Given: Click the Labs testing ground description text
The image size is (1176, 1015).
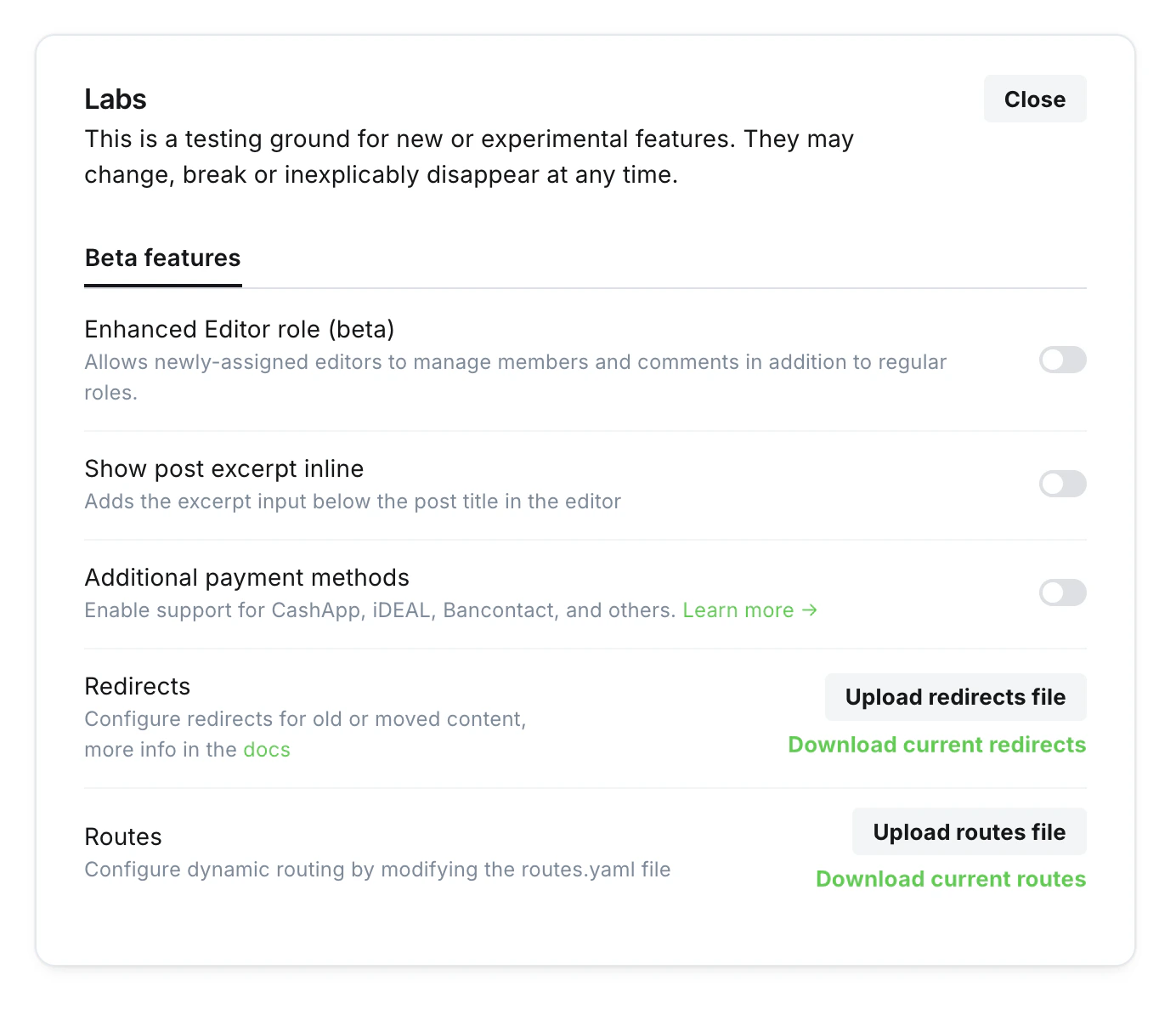Looking at the screenshot, I should pos(468,157).
